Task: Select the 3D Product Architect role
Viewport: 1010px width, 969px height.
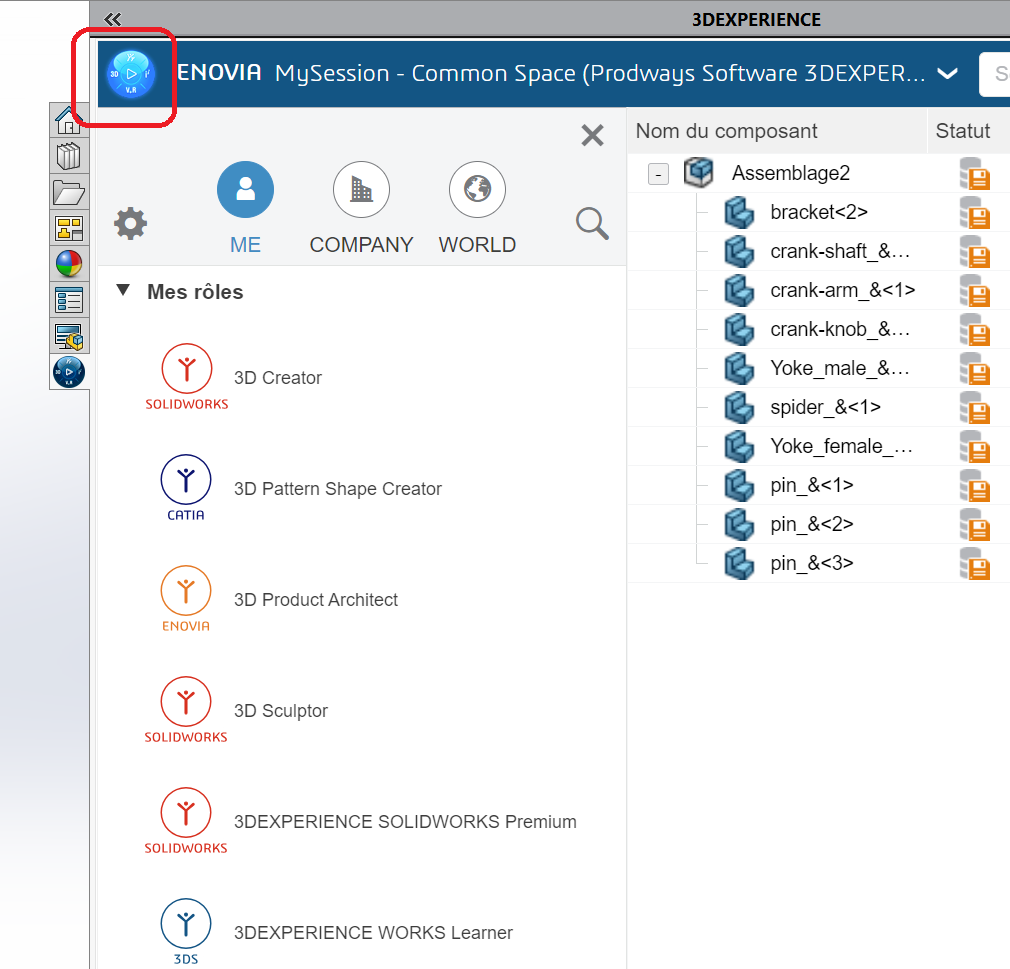Action: coord(316,599)
